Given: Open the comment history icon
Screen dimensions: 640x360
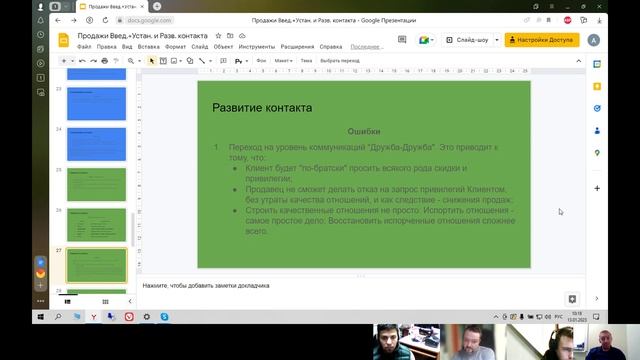Looking at the screenshot, I should pyautogui.click(x=402, y=40).
